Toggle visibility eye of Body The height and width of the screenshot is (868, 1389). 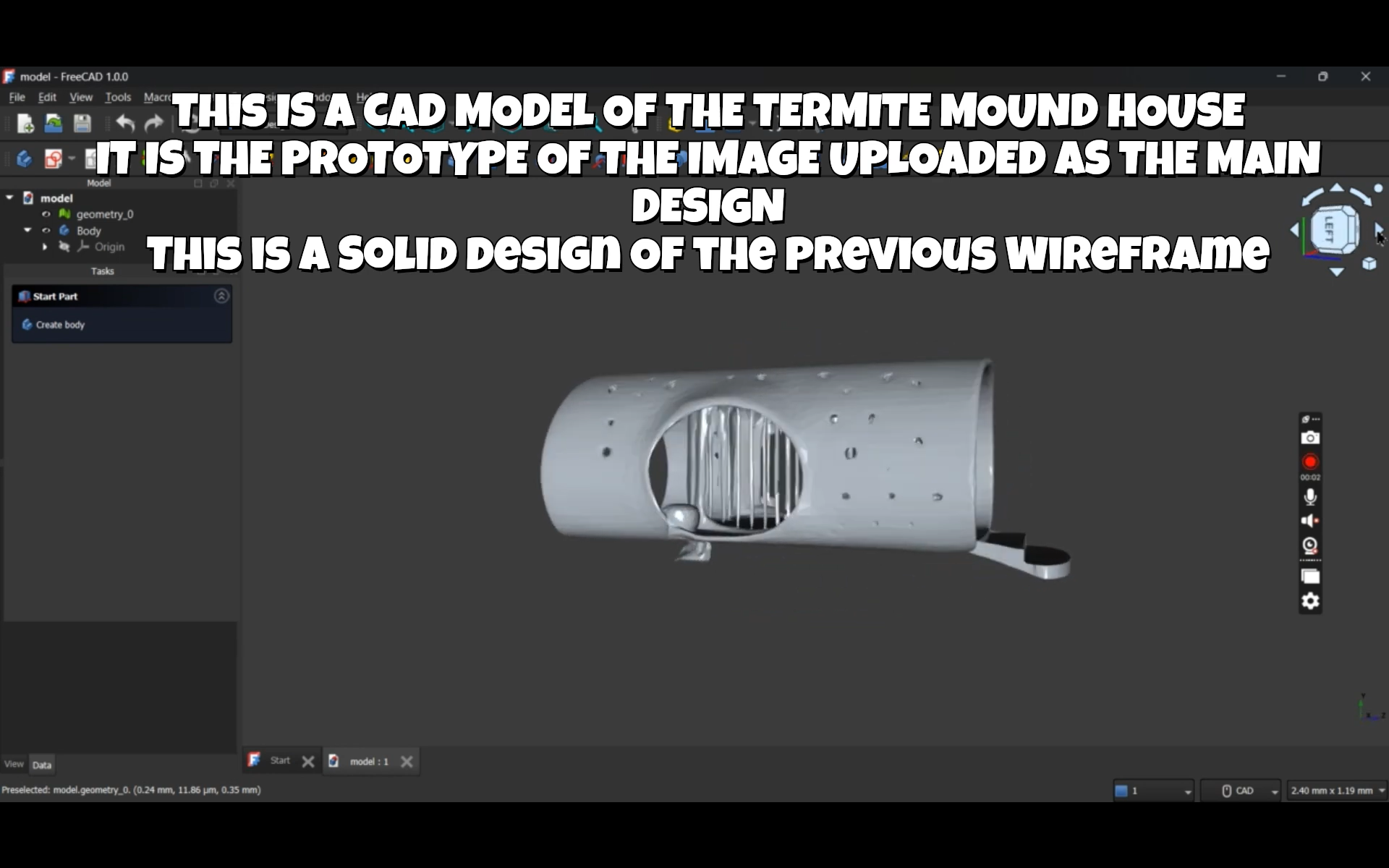click(x=46, y=231)
